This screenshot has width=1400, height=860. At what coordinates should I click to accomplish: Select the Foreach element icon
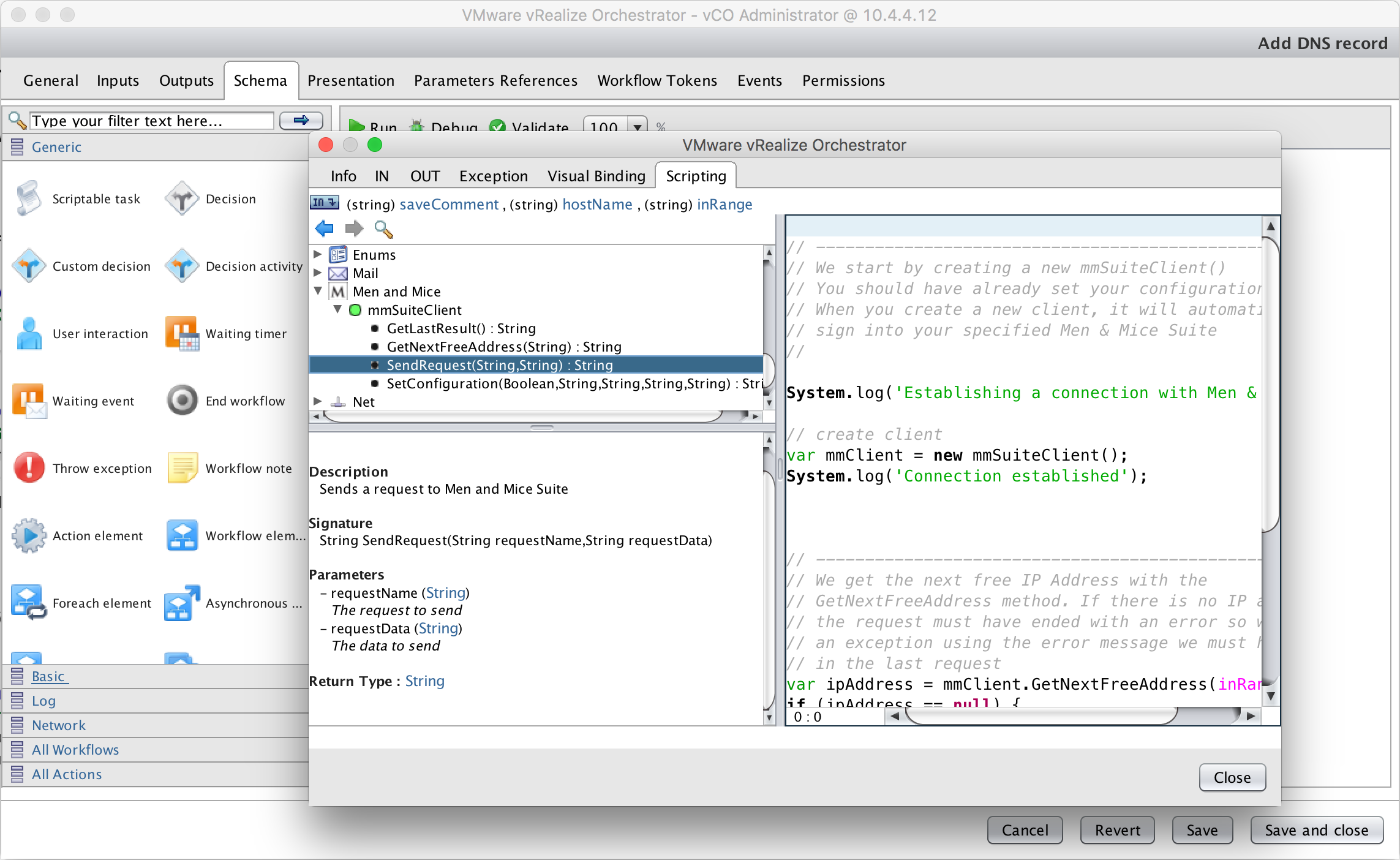[x=29, y=603]
